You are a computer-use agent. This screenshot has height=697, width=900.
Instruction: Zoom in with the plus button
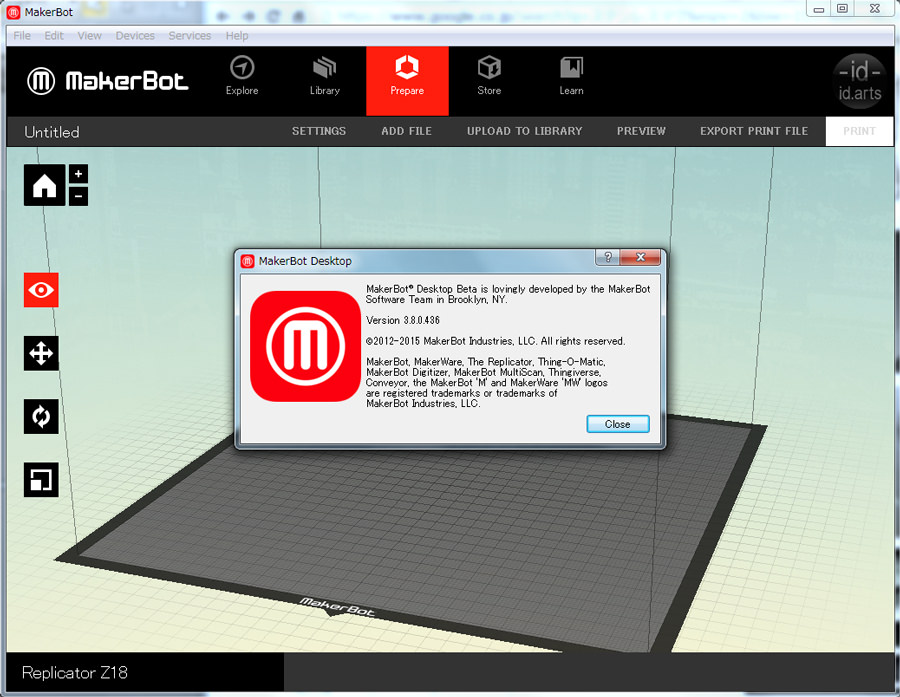(79, 174)
